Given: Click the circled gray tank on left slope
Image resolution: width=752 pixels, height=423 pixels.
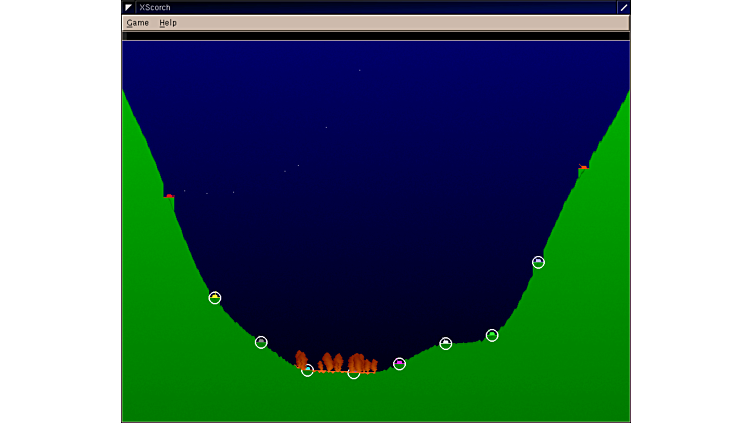Looking at the screenshot, I should (261, 342).
